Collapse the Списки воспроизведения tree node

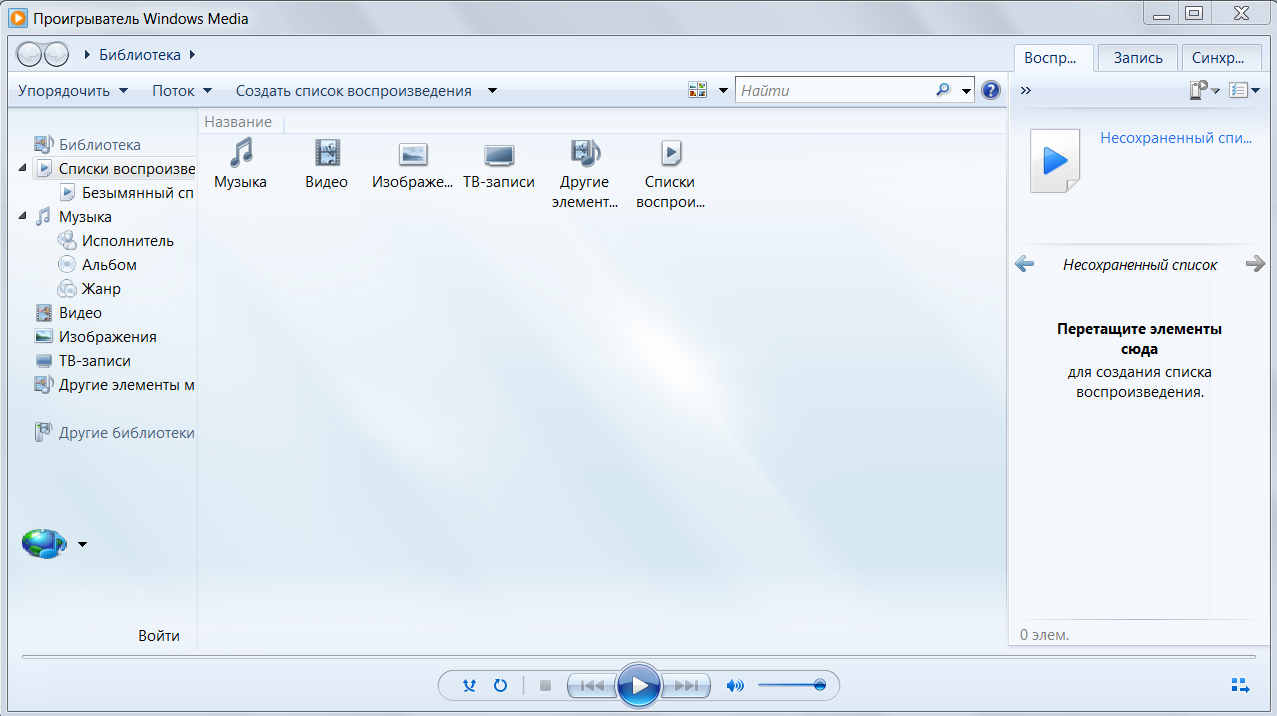point(23,168)
